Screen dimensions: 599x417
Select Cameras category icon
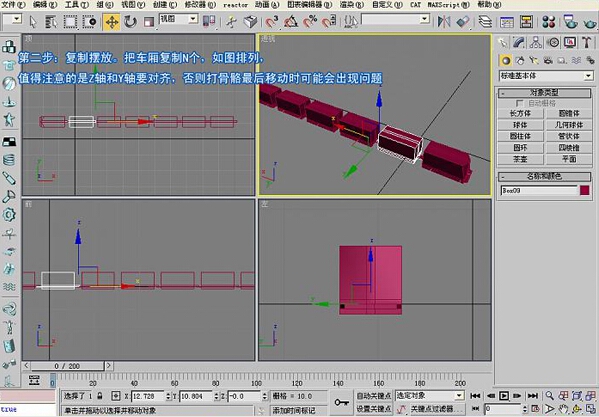pos(548,60)
